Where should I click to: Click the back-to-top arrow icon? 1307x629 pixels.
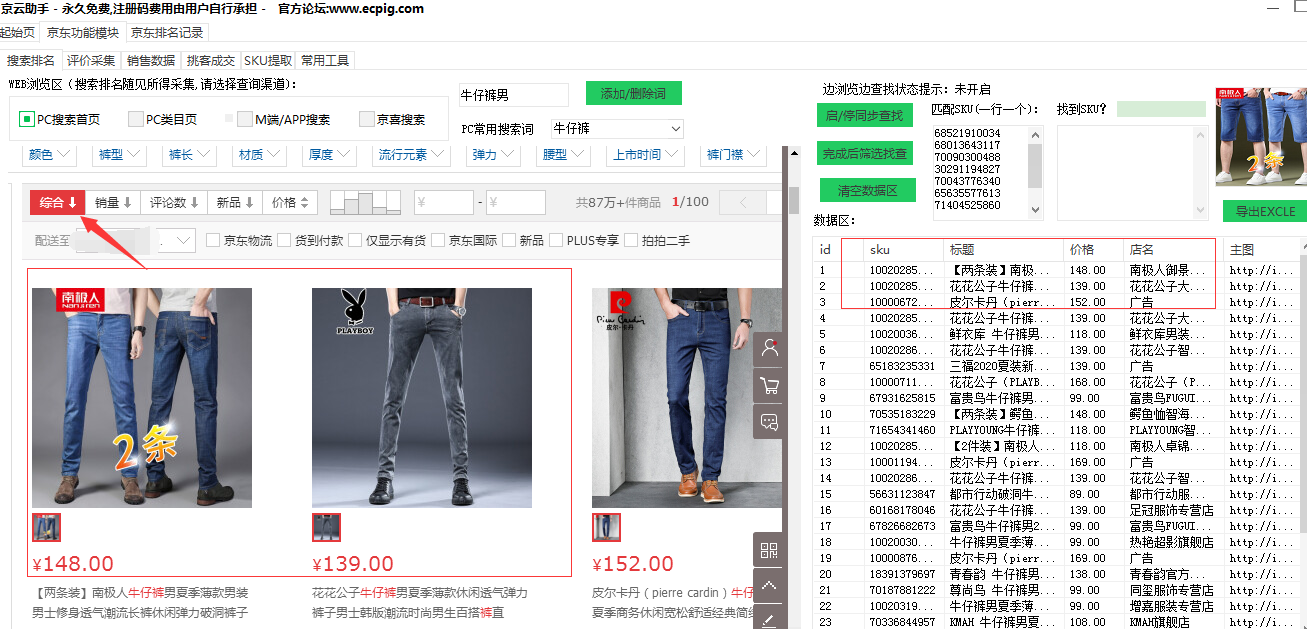point(769,586)
